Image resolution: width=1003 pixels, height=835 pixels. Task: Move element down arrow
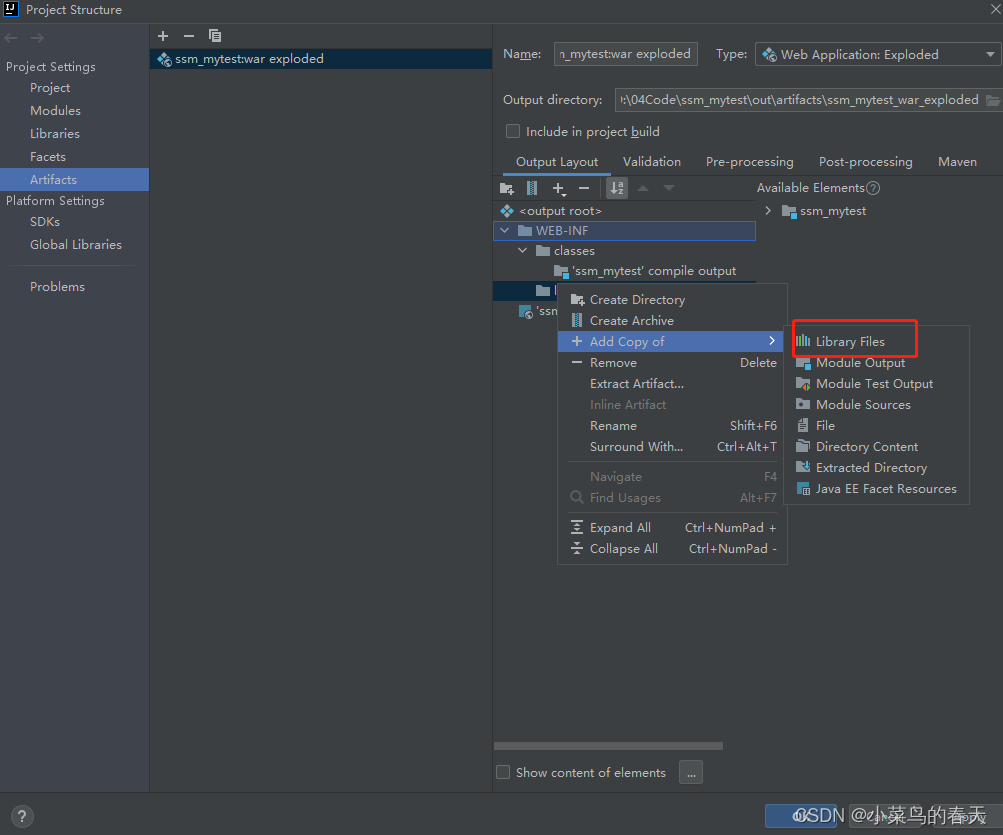(x=668, y=188)
